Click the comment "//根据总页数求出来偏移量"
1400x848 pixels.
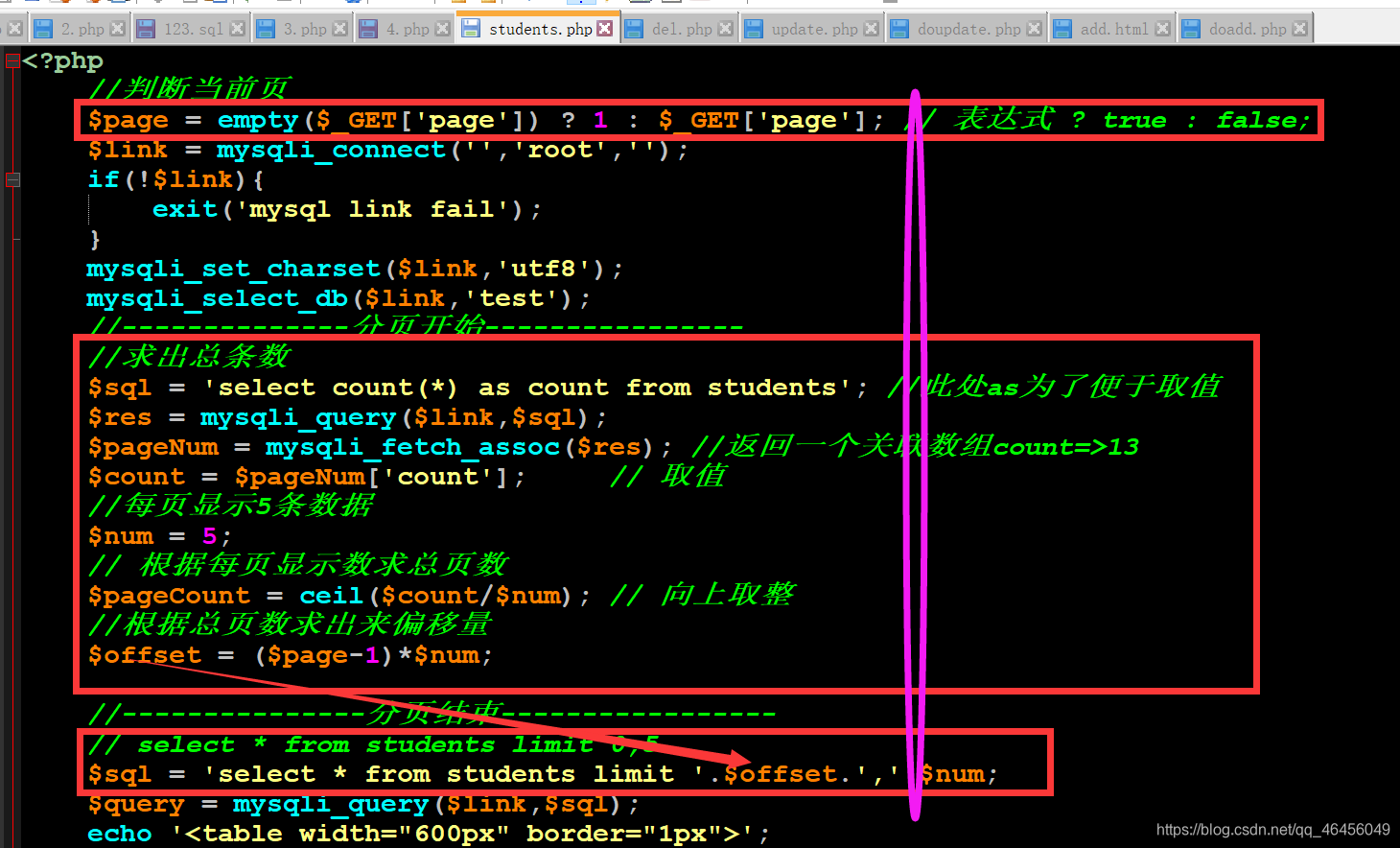coord(290,624)
